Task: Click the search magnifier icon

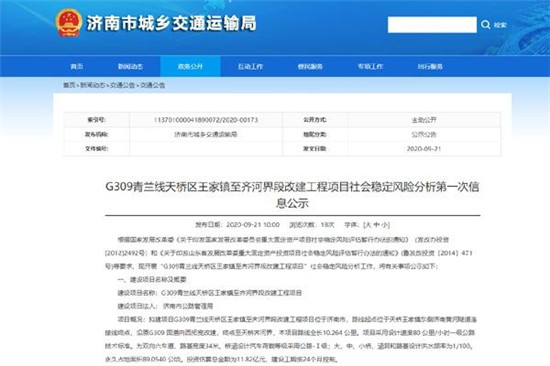Action: click(x=486, y=25)
